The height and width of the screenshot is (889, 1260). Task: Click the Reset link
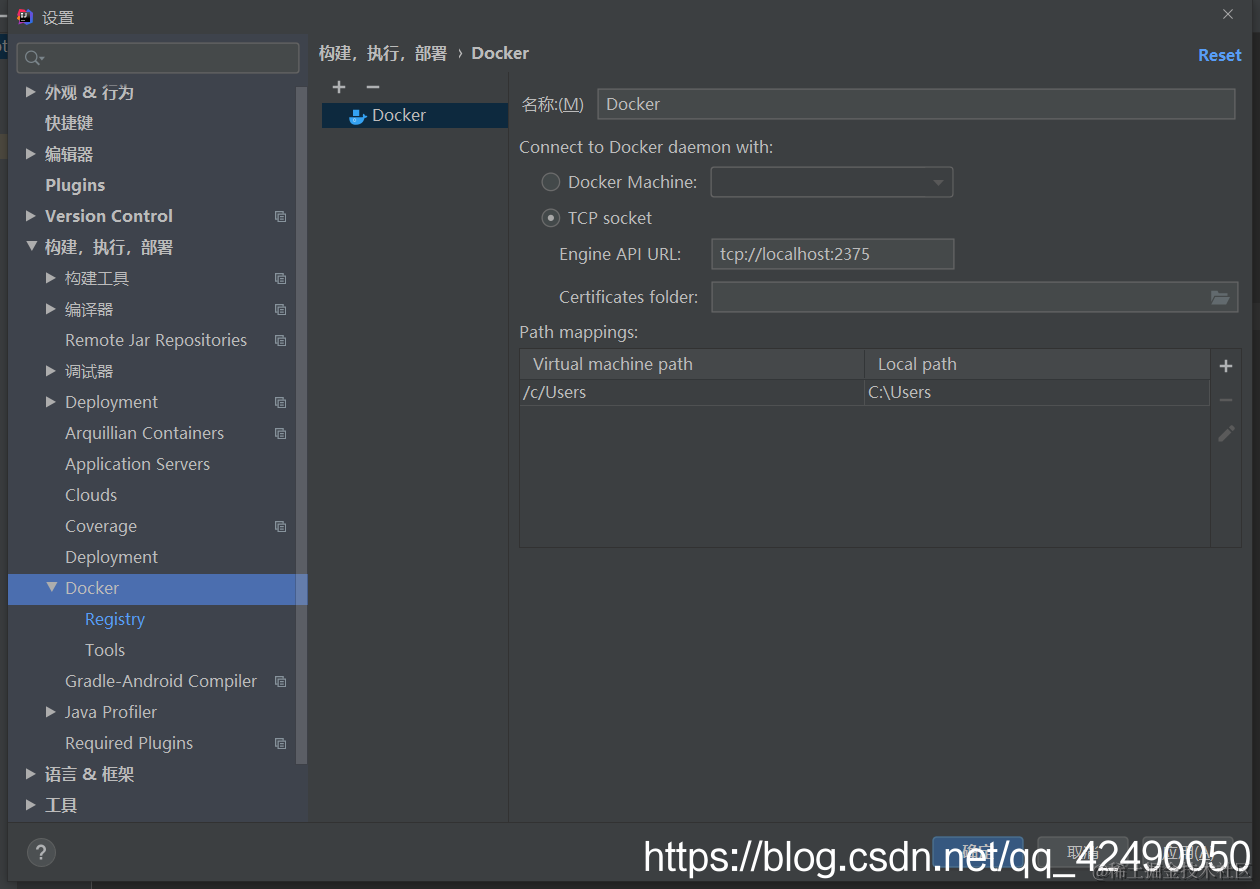(1219, 55)
